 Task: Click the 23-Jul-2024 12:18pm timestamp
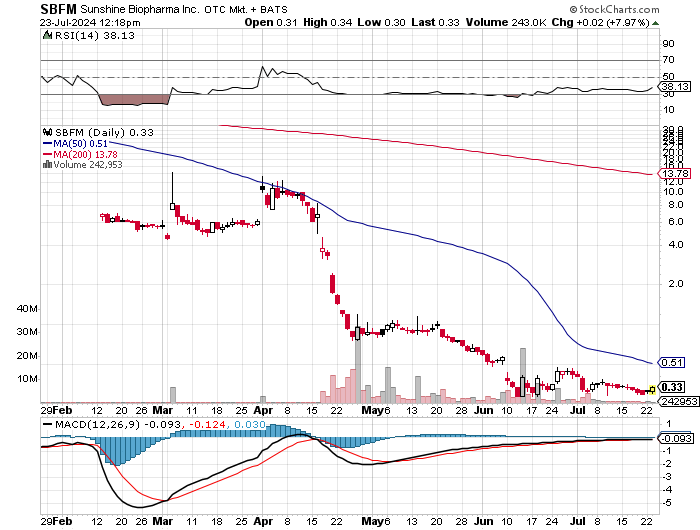point(90,23)
